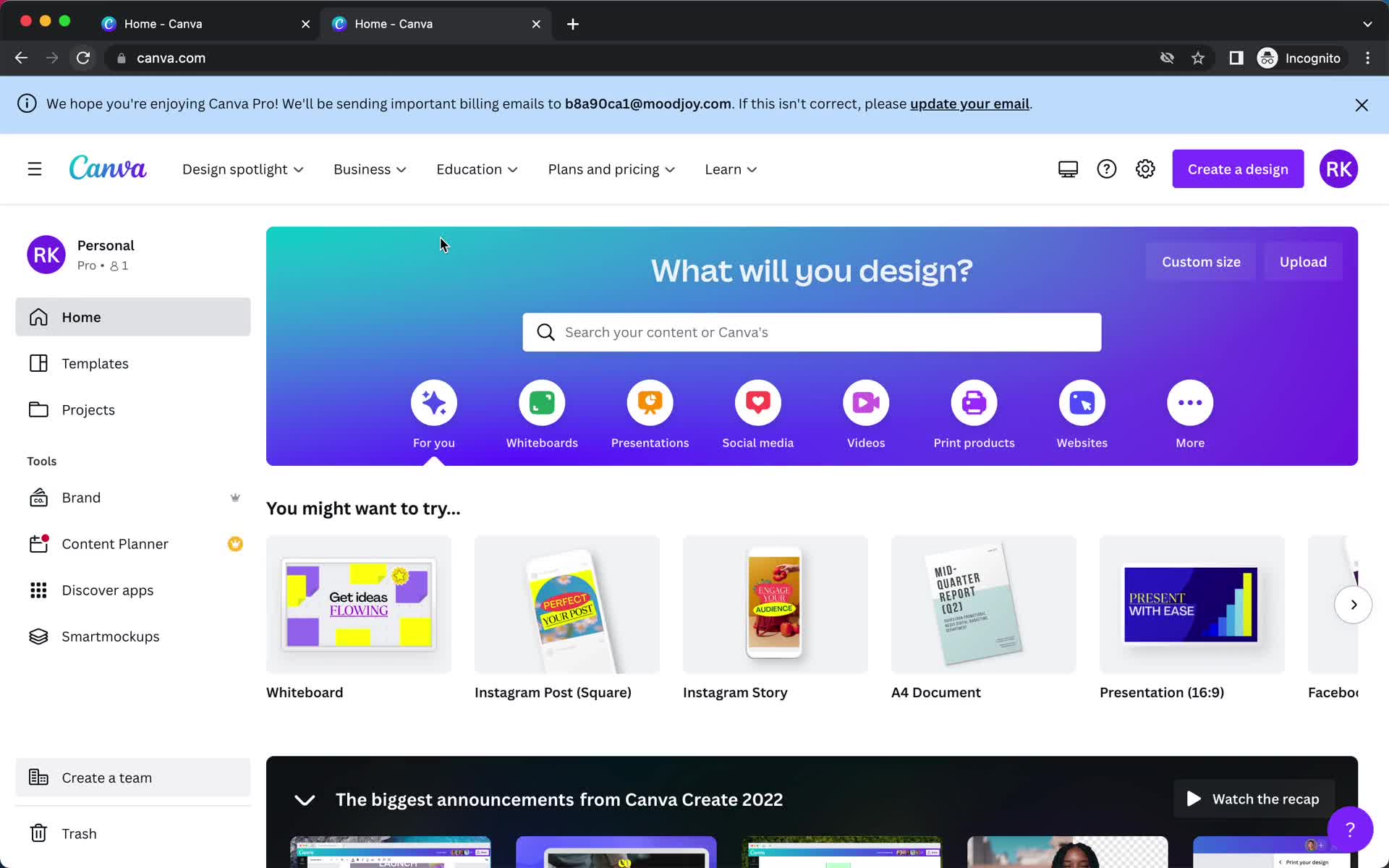Open the Instagram Story thumbnail
Image resolution: width=1389 pixels, height=868 pixels.
pyautogui.click(x=776, y=605)
